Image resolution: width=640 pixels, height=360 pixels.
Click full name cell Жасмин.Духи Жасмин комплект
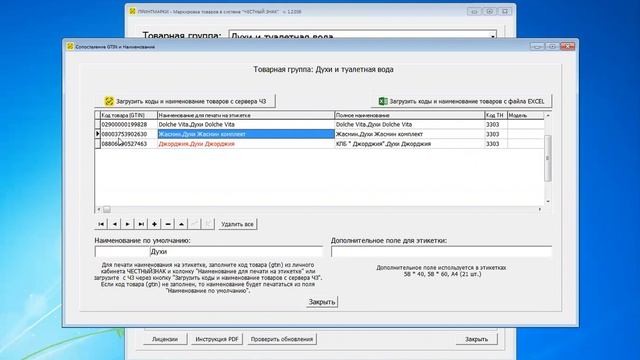point(409,134)
